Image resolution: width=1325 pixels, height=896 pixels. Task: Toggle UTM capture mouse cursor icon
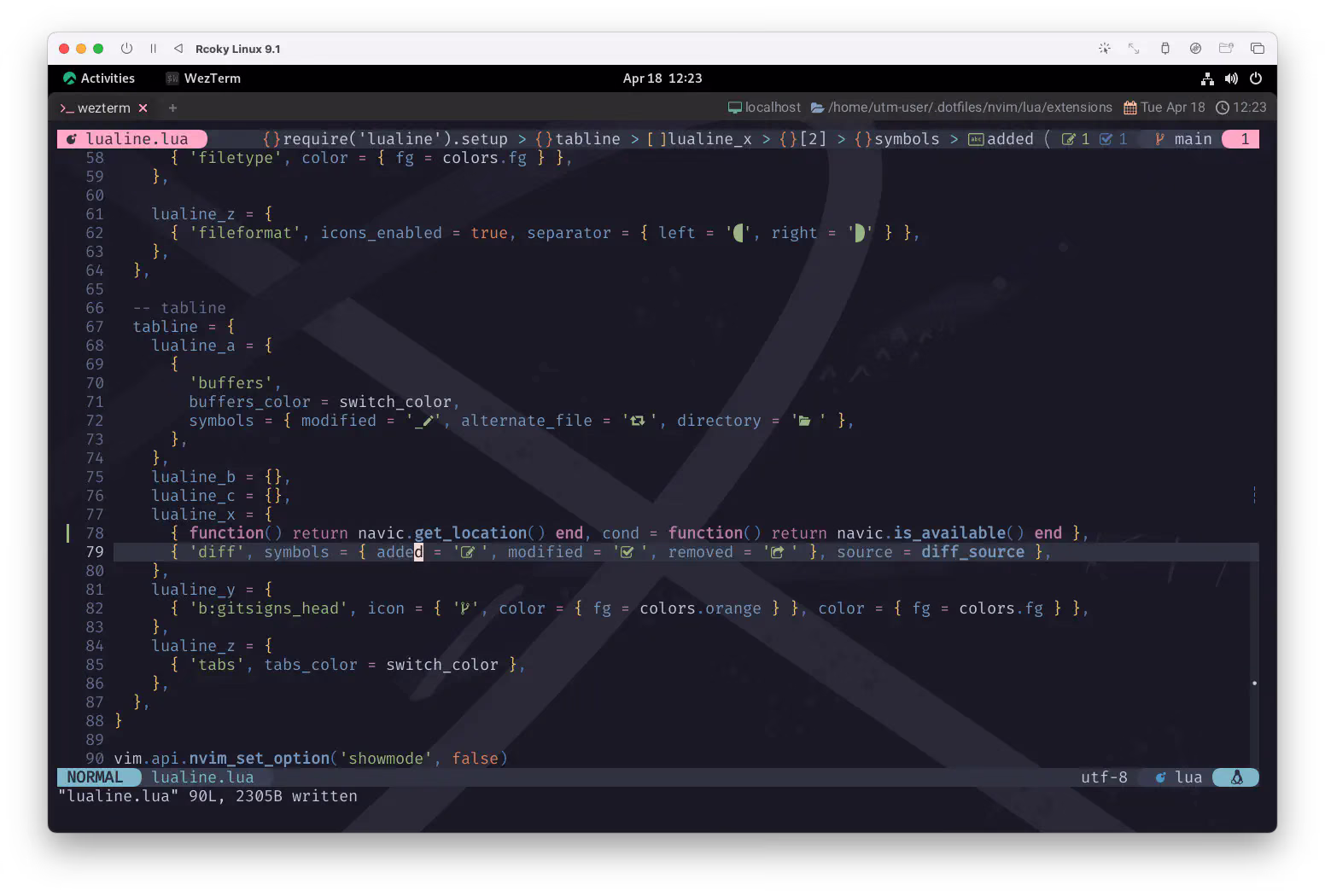click(x=1104, y=49)
